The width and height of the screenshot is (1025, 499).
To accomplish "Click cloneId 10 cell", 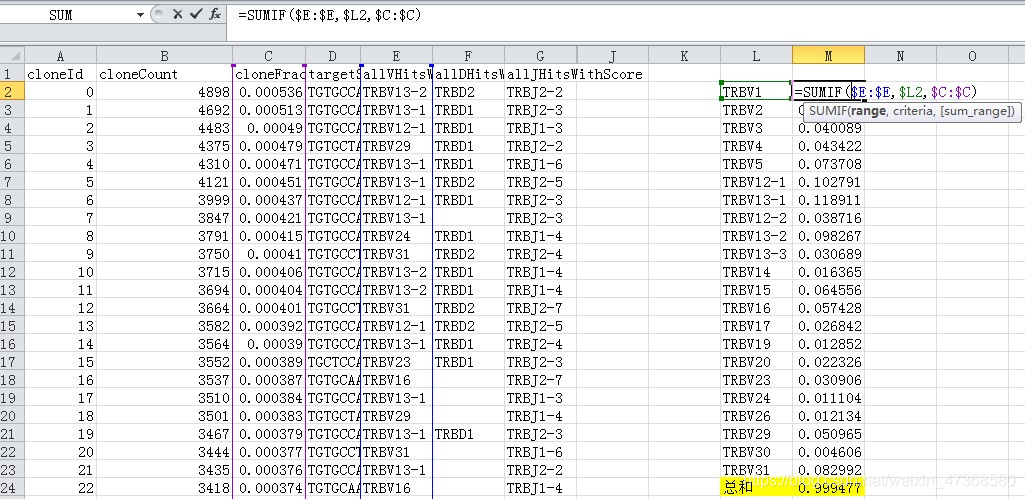I will [60, 272].
